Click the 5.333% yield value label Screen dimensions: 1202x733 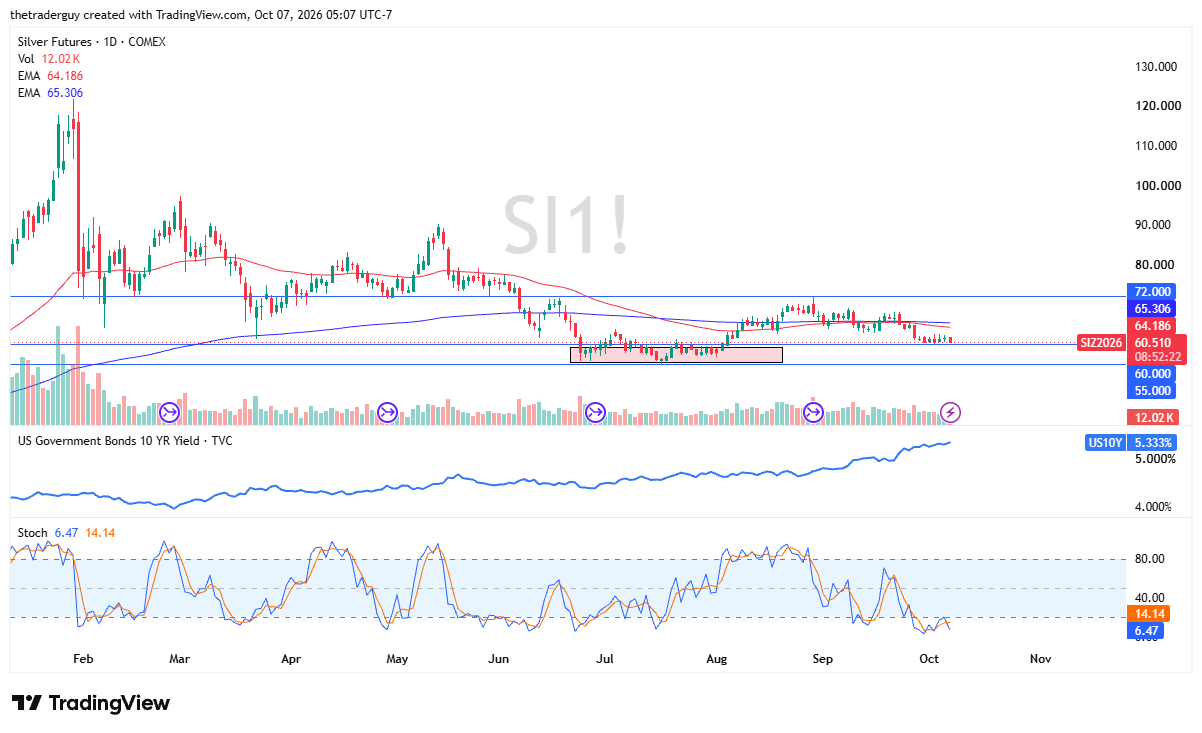[x=1154, y=442]
